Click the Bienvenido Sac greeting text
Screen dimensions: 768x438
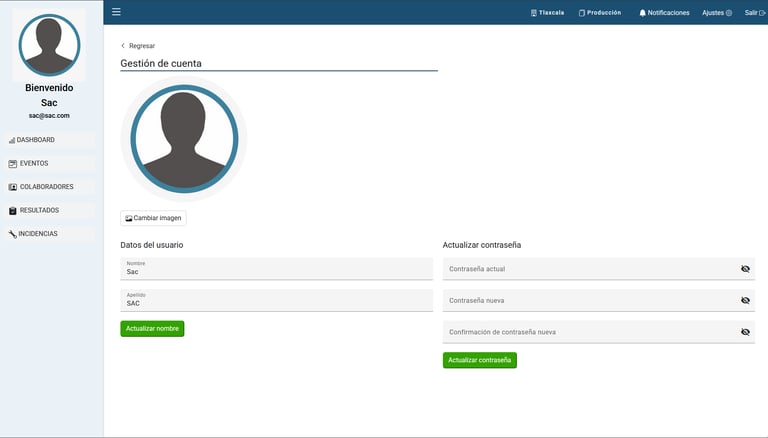pos(49,95)
